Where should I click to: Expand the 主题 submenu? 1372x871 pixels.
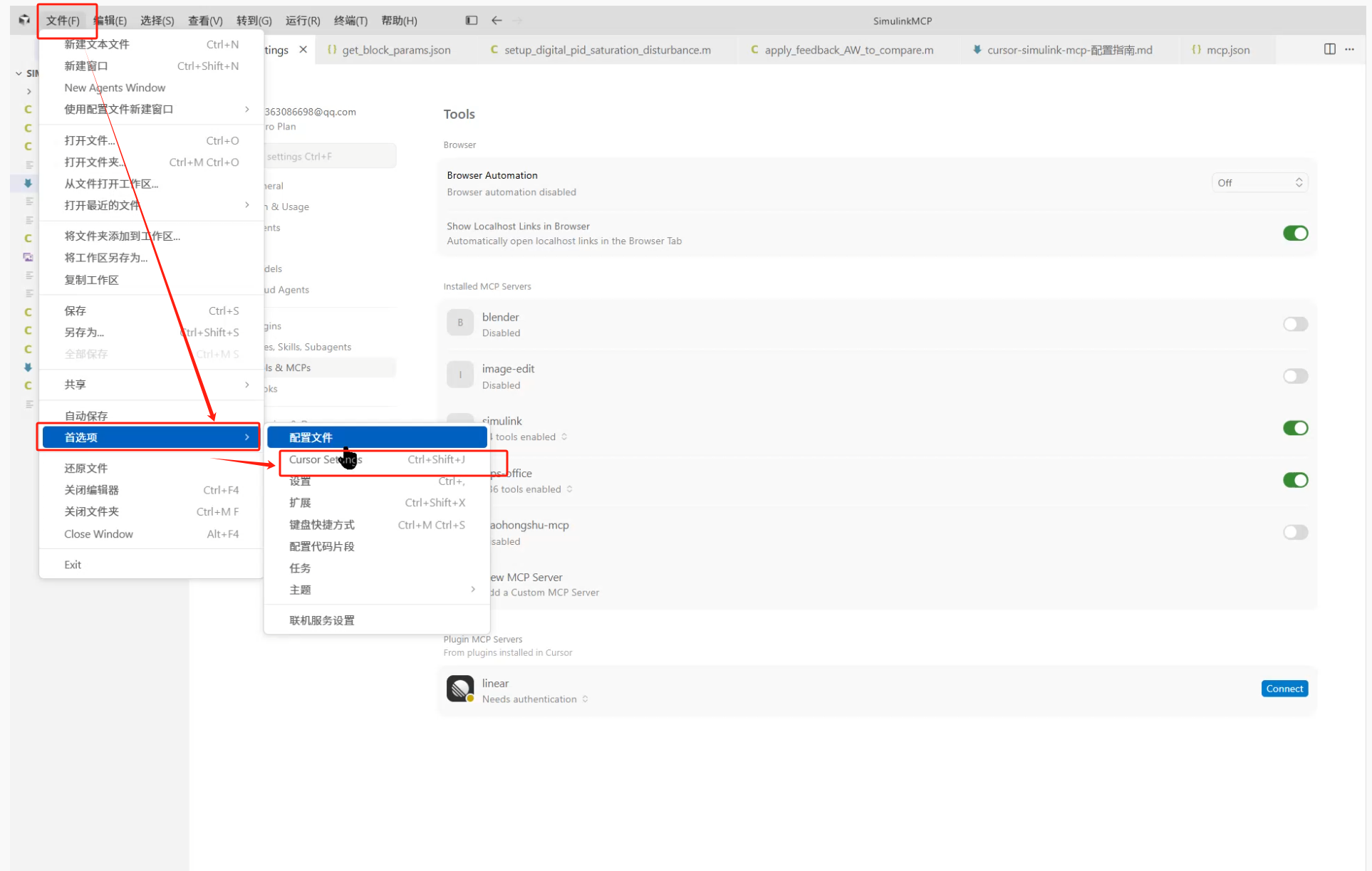pyautogui.click(x=473, y=590)
